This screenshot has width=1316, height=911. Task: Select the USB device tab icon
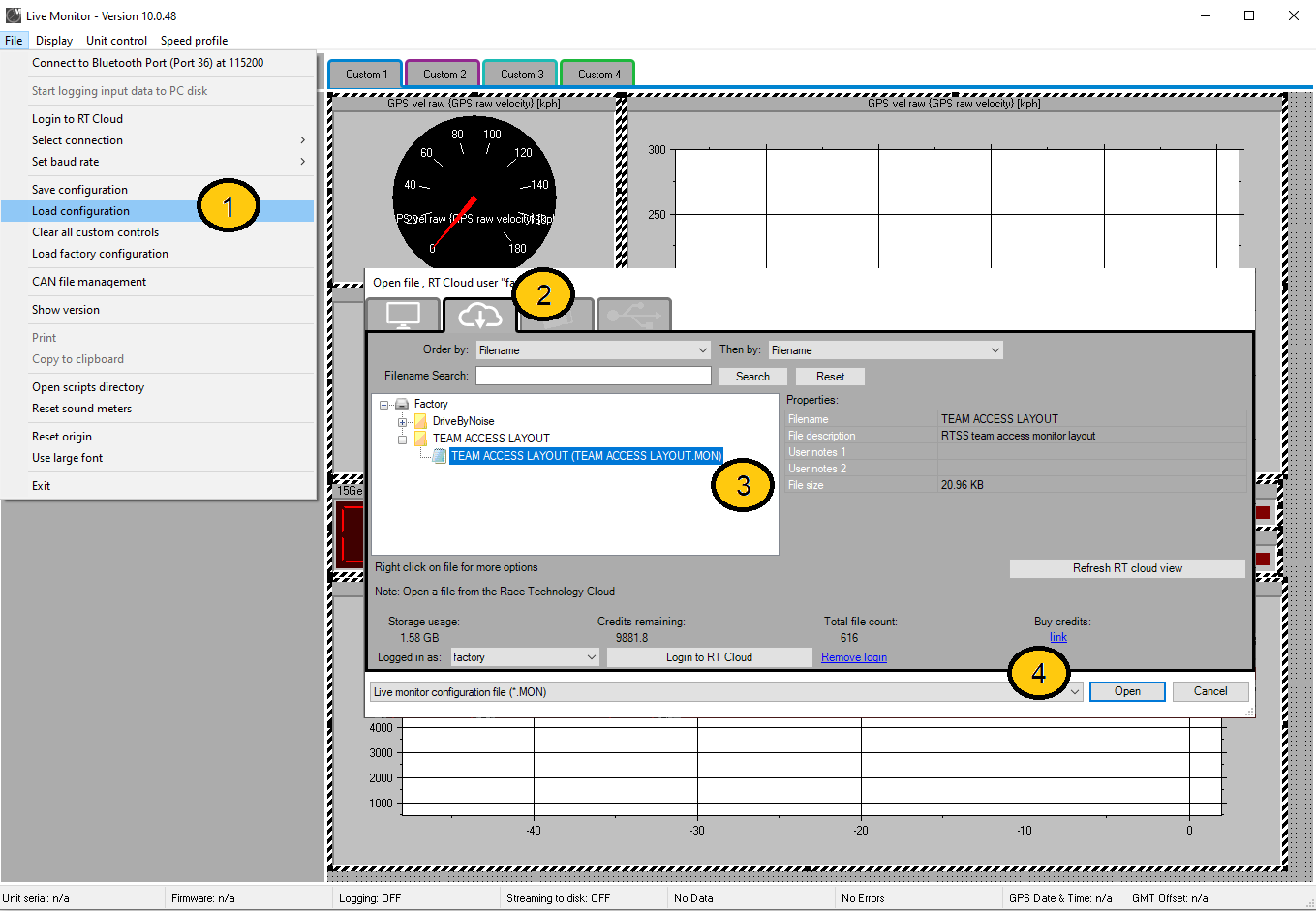[x=634, y=316]
